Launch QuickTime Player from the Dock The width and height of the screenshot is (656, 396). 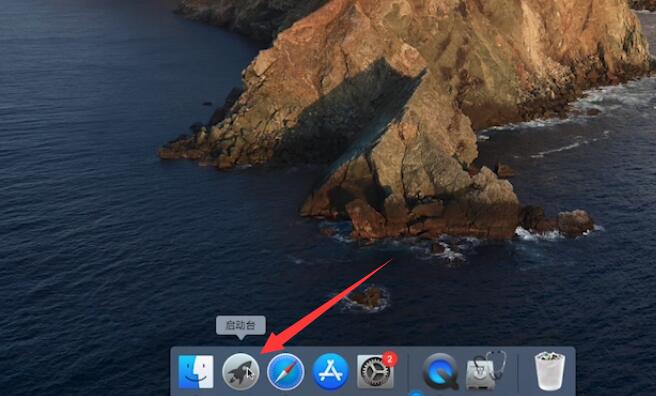coord(441,372)
